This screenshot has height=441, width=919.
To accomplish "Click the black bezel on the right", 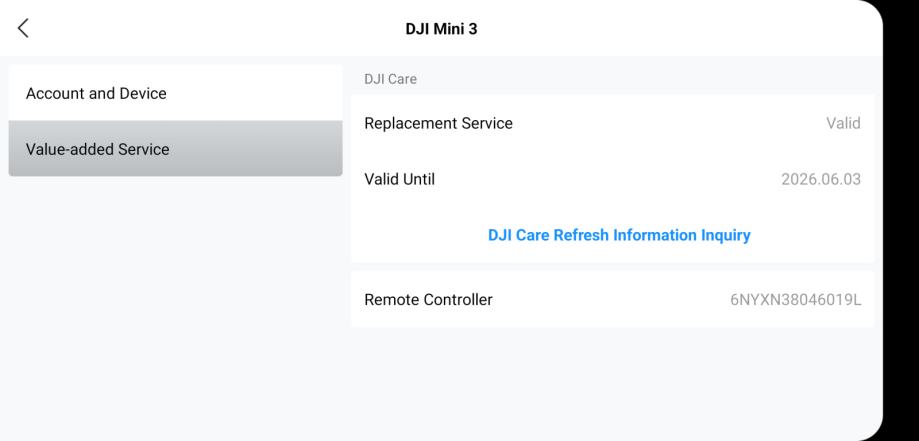I will (x=900, y=220).
